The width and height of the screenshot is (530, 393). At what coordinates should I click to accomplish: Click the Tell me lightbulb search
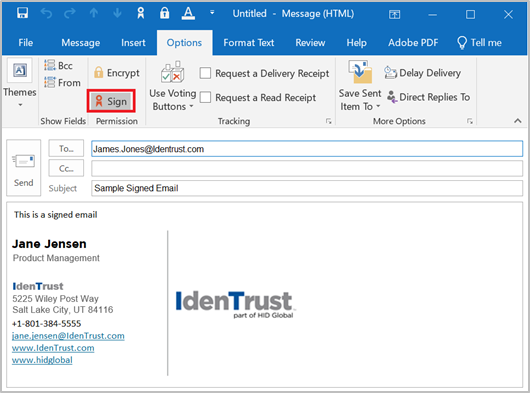pyautogui.click(x=479, y=43)
